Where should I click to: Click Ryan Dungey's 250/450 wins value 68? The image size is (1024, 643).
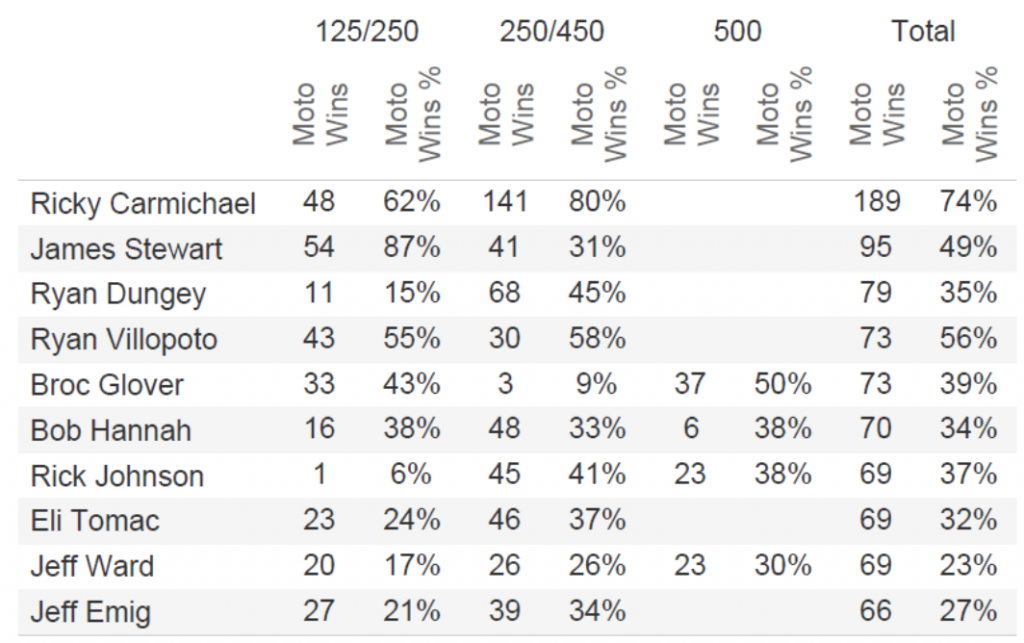(x=504, y=293)
